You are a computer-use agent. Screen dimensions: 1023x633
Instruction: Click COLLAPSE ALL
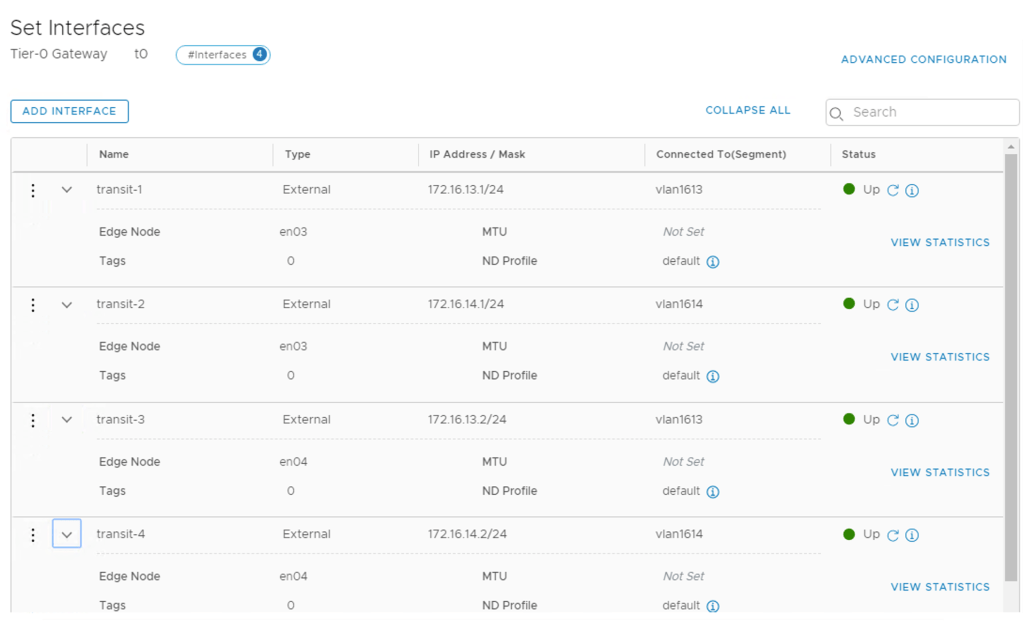pos(747,110)
